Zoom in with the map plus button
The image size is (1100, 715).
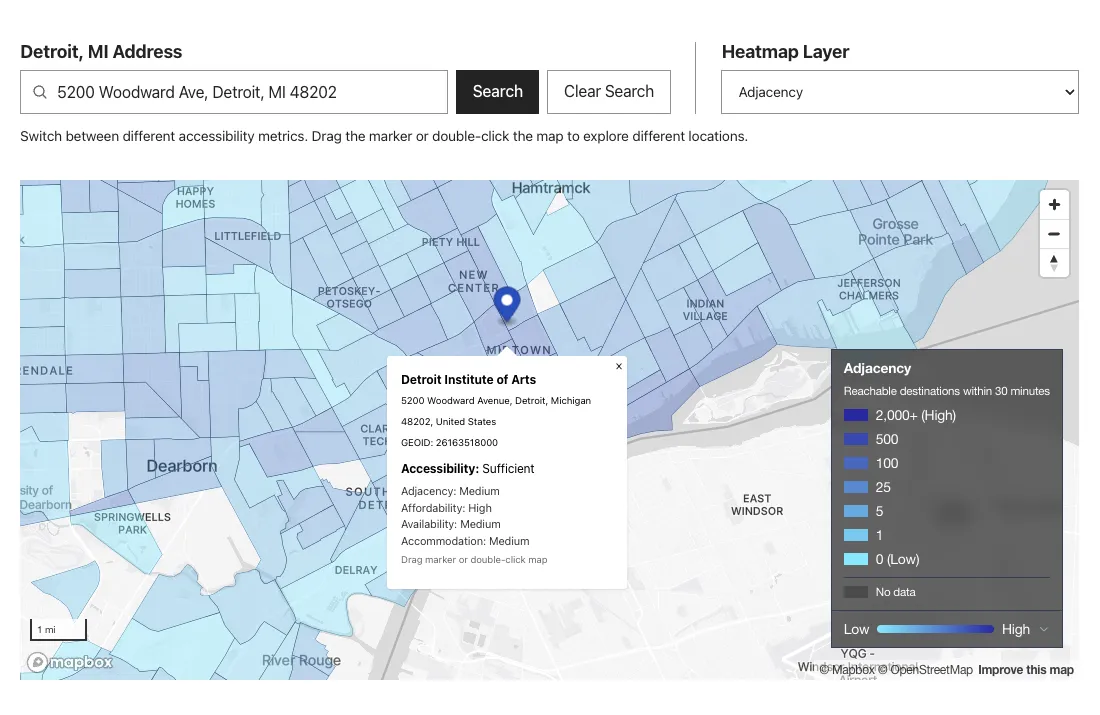1054,205
